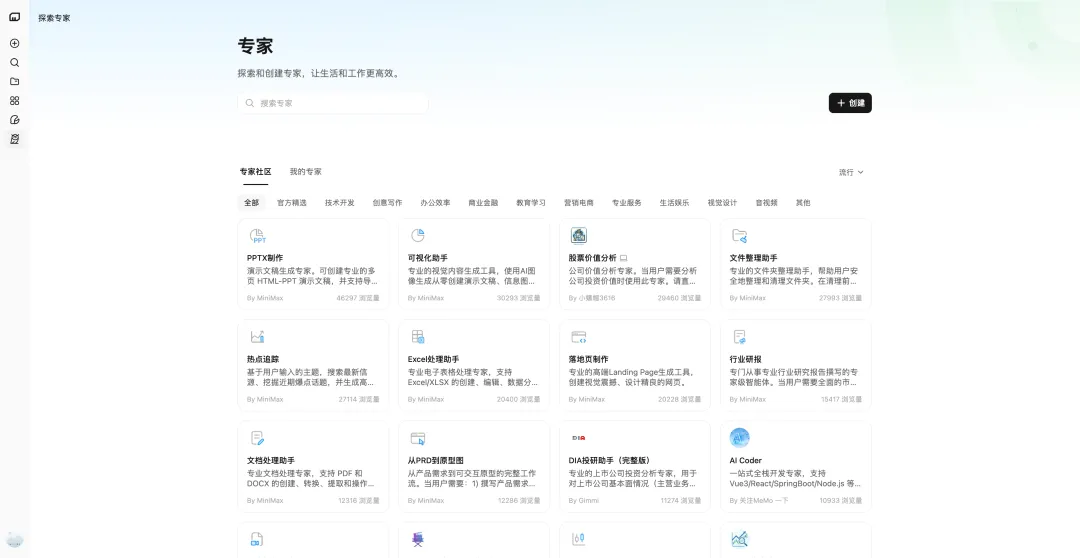The height and width of the screenshot is (558, 1080).
Task: Click the PPTX制作 expert icon
Action: (258, 236)
